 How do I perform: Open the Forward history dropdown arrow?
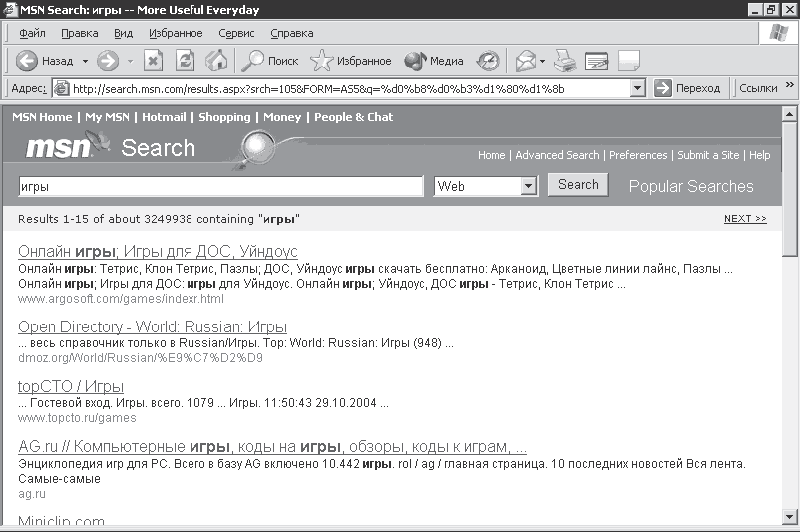pyautogui.click(x=131, y=62)
